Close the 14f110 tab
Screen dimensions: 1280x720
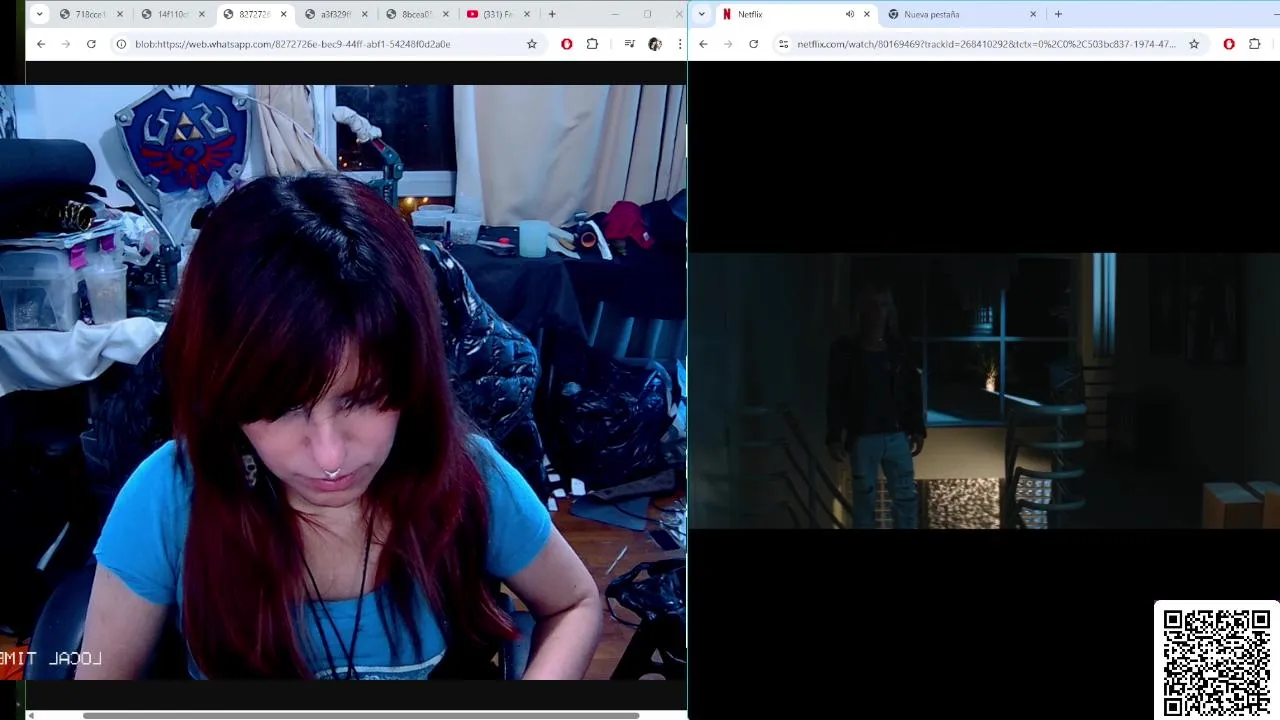click(x=202, y=14)
